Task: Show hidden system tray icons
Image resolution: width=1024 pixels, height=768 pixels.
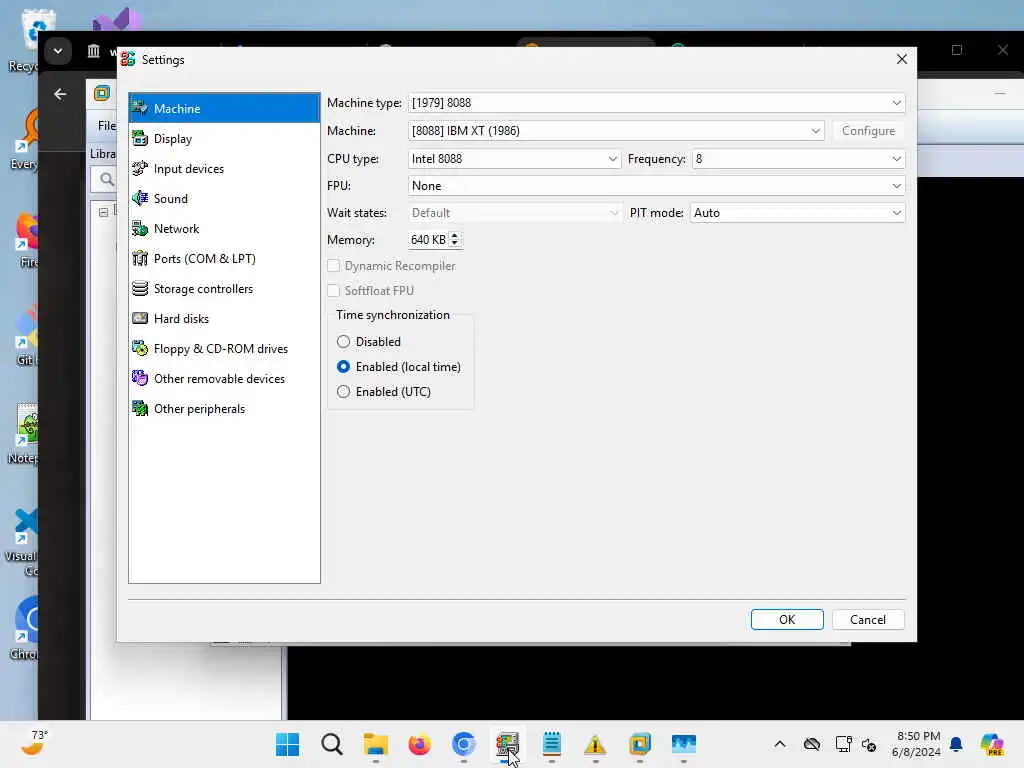Action: click(780, 744)
